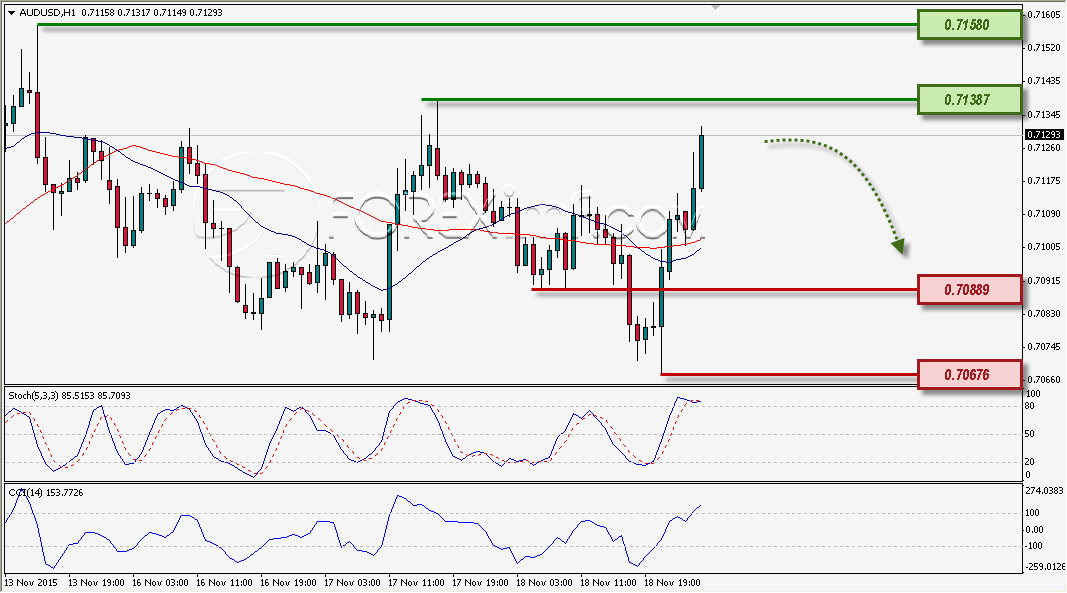Click -259.0126 on the CCI scale
Viewport: 1067px width, 593px height.
[x=1046, y=567]
